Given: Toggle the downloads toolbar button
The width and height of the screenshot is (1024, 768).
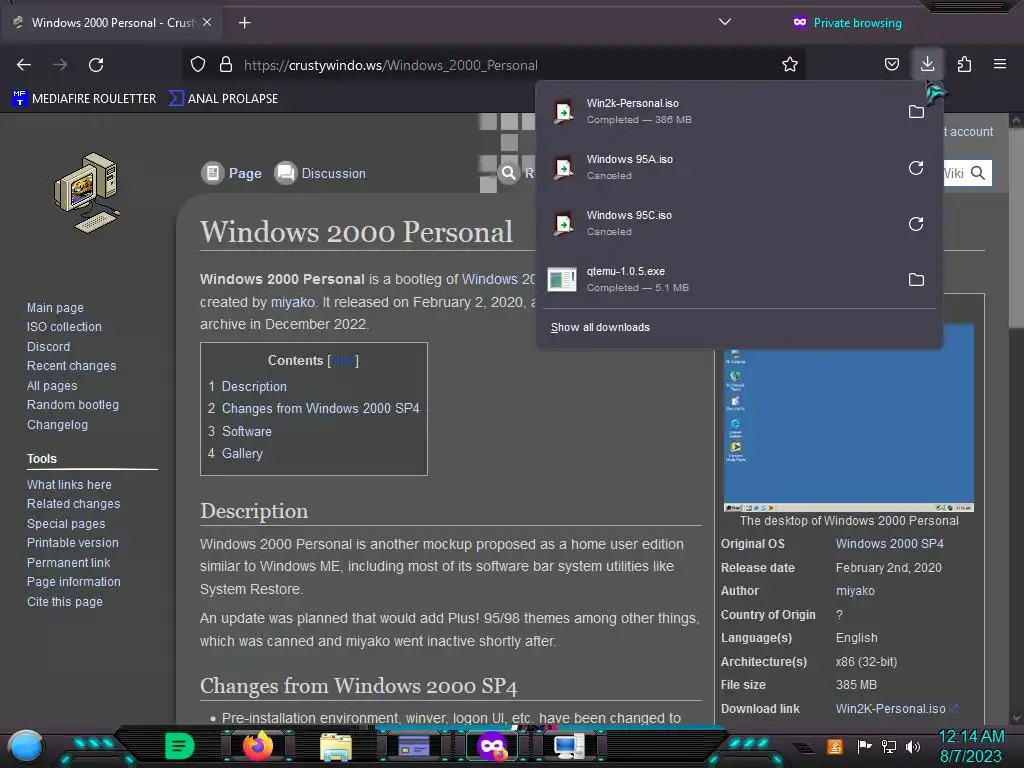Looking at the screenshot, I should click(x=927, y=64).
